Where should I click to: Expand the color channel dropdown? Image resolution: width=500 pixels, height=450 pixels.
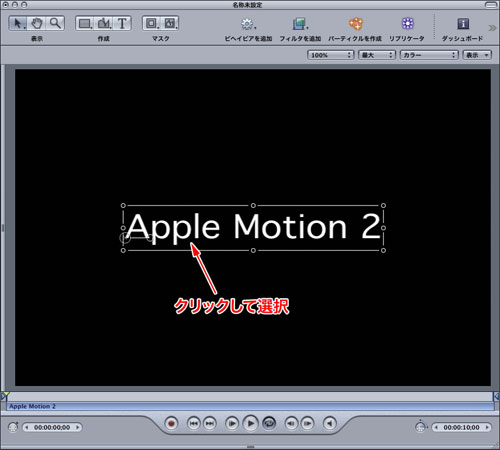pyautogui.click(x=429, y=55)
